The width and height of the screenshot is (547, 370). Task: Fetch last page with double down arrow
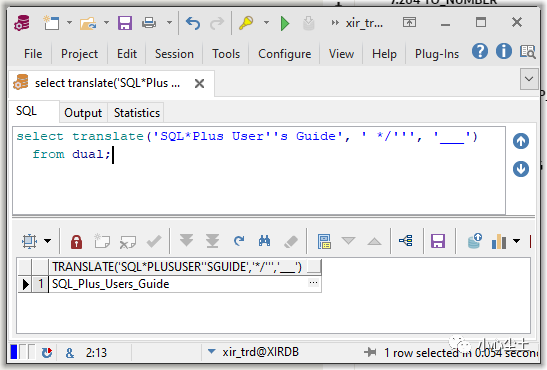[212, 241]
